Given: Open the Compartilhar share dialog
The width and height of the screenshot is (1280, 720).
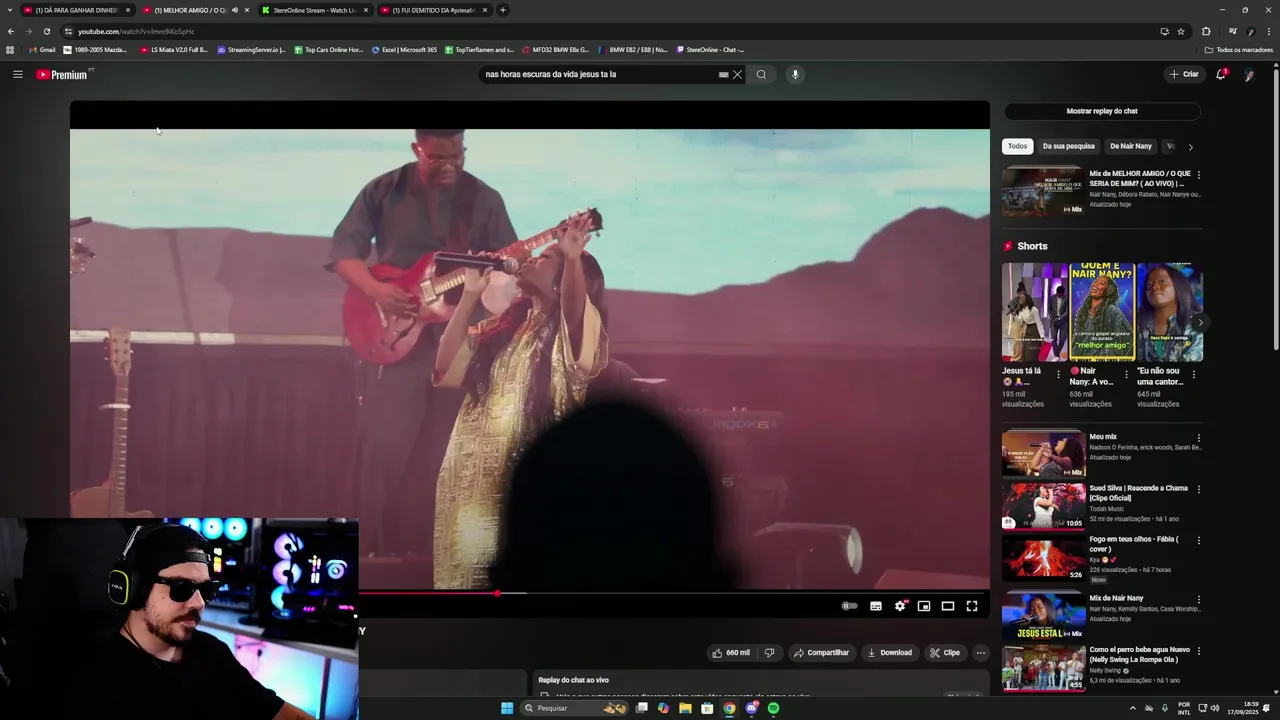Looking at the screenshot, I should point(821,653).
